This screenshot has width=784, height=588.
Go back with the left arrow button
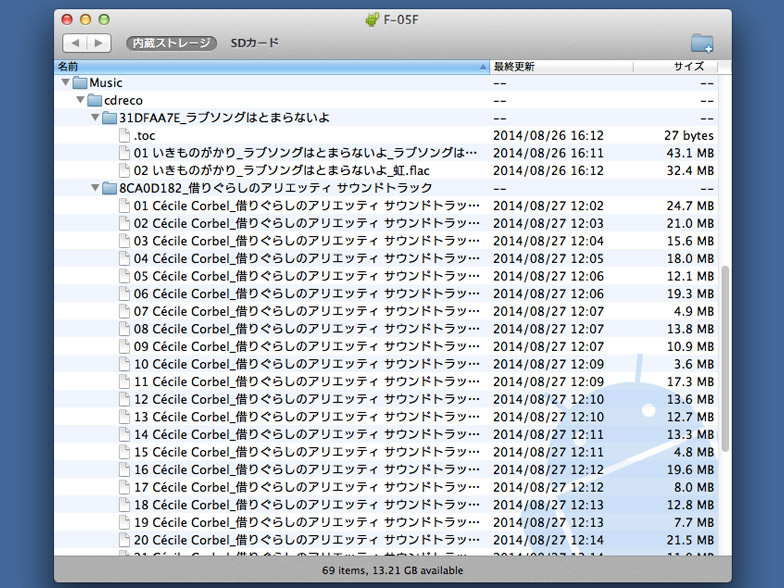pos(75,43)
